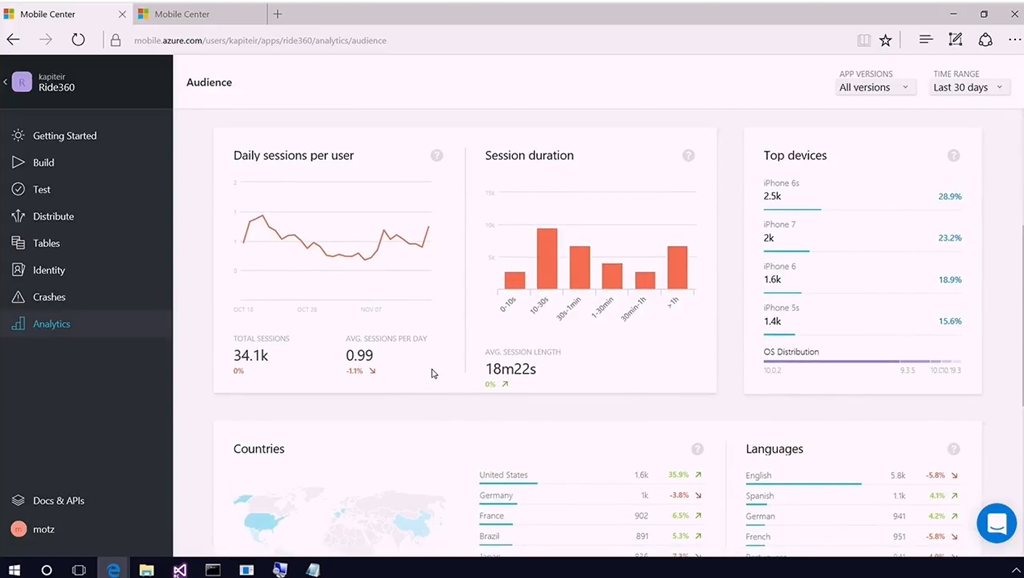
Task: Open Distribute from the sidebar icon
Action: [18, 216]
